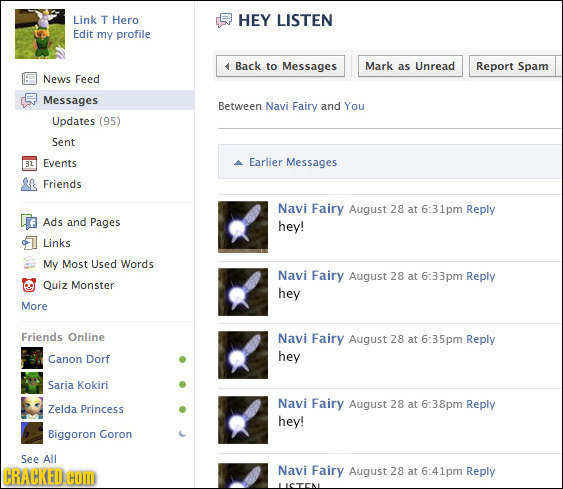
Task: Open the Sent messages folder
Action: 63,142
